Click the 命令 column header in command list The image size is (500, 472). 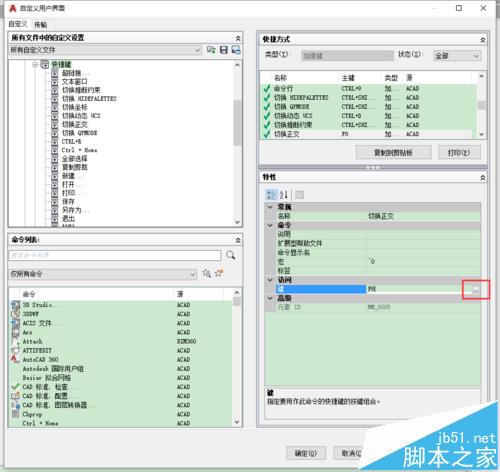coord(29,294)
